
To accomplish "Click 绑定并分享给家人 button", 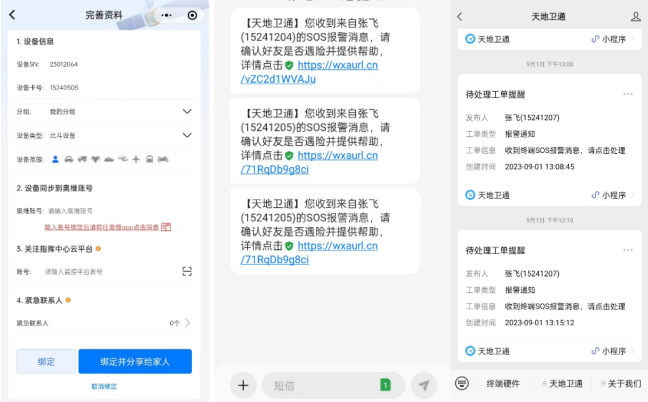I will click(135, 362).
